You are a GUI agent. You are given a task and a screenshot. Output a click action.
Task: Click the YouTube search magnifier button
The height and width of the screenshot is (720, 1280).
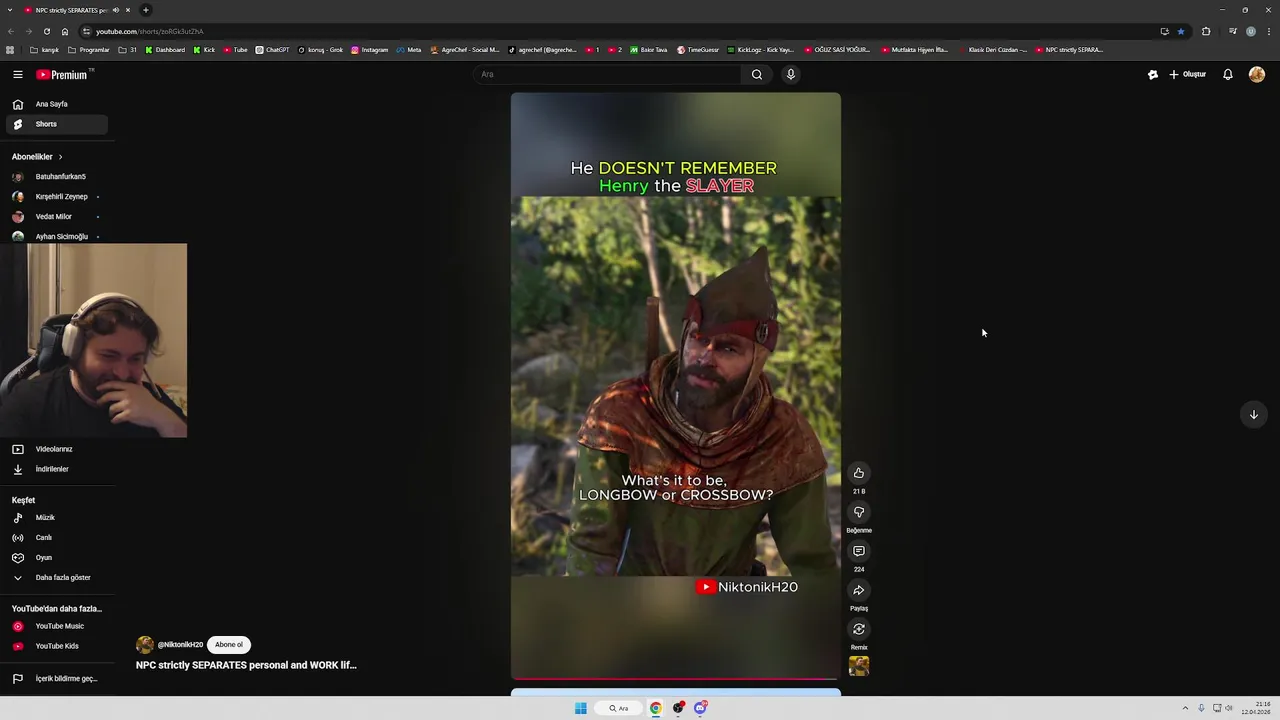(757, 74)
